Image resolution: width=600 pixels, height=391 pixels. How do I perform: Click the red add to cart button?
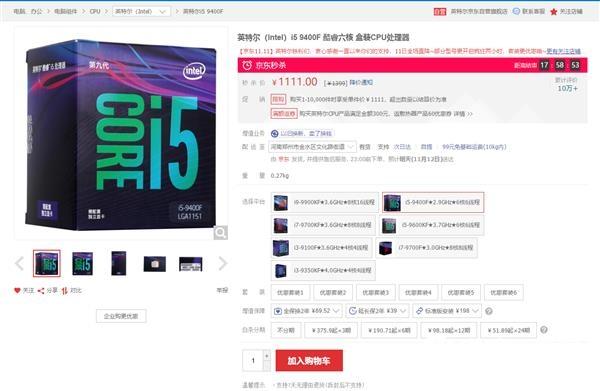pyautogui.click(x=309, y=361)
